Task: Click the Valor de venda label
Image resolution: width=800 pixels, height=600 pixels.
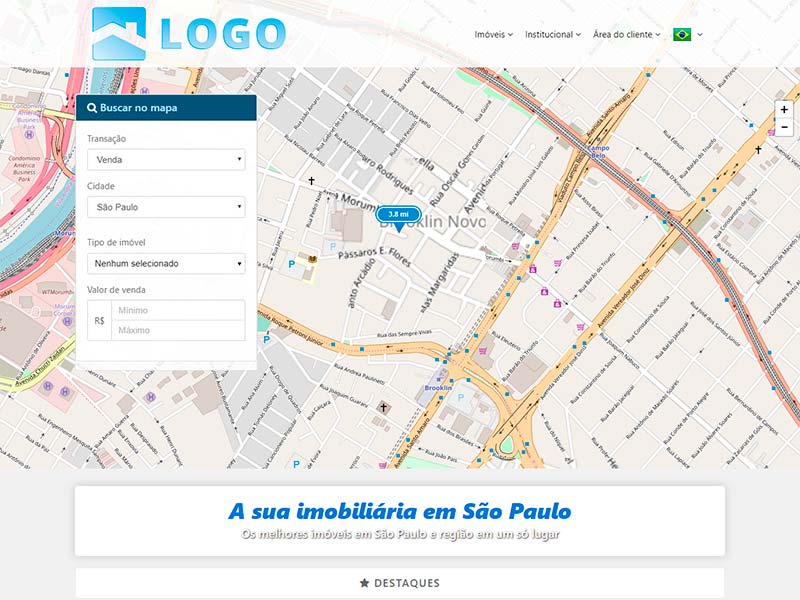Action: pos(116,290)
